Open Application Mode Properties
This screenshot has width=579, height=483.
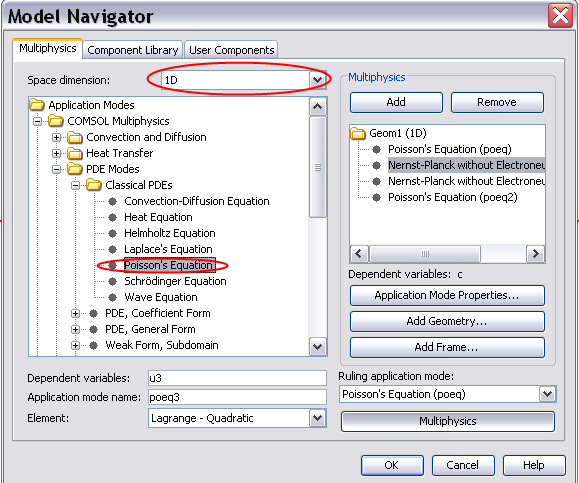pos(447,295)
